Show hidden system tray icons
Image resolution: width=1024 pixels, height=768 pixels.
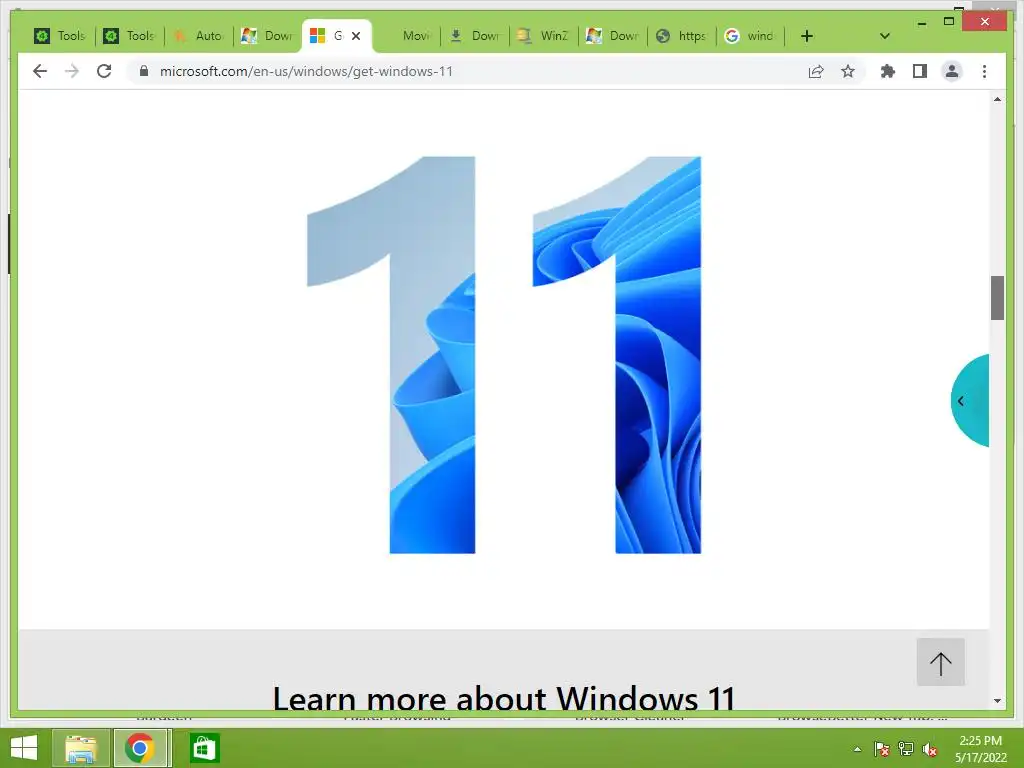857,749
